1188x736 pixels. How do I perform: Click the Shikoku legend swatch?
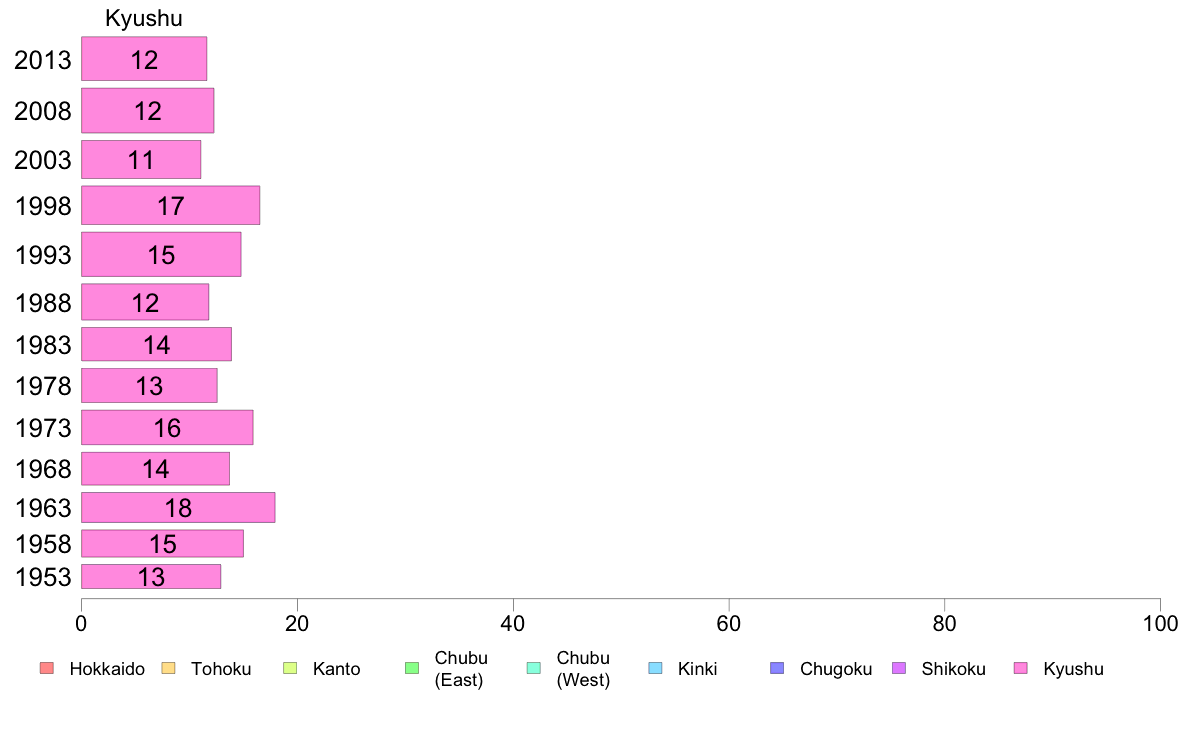[x=899, y=668]
